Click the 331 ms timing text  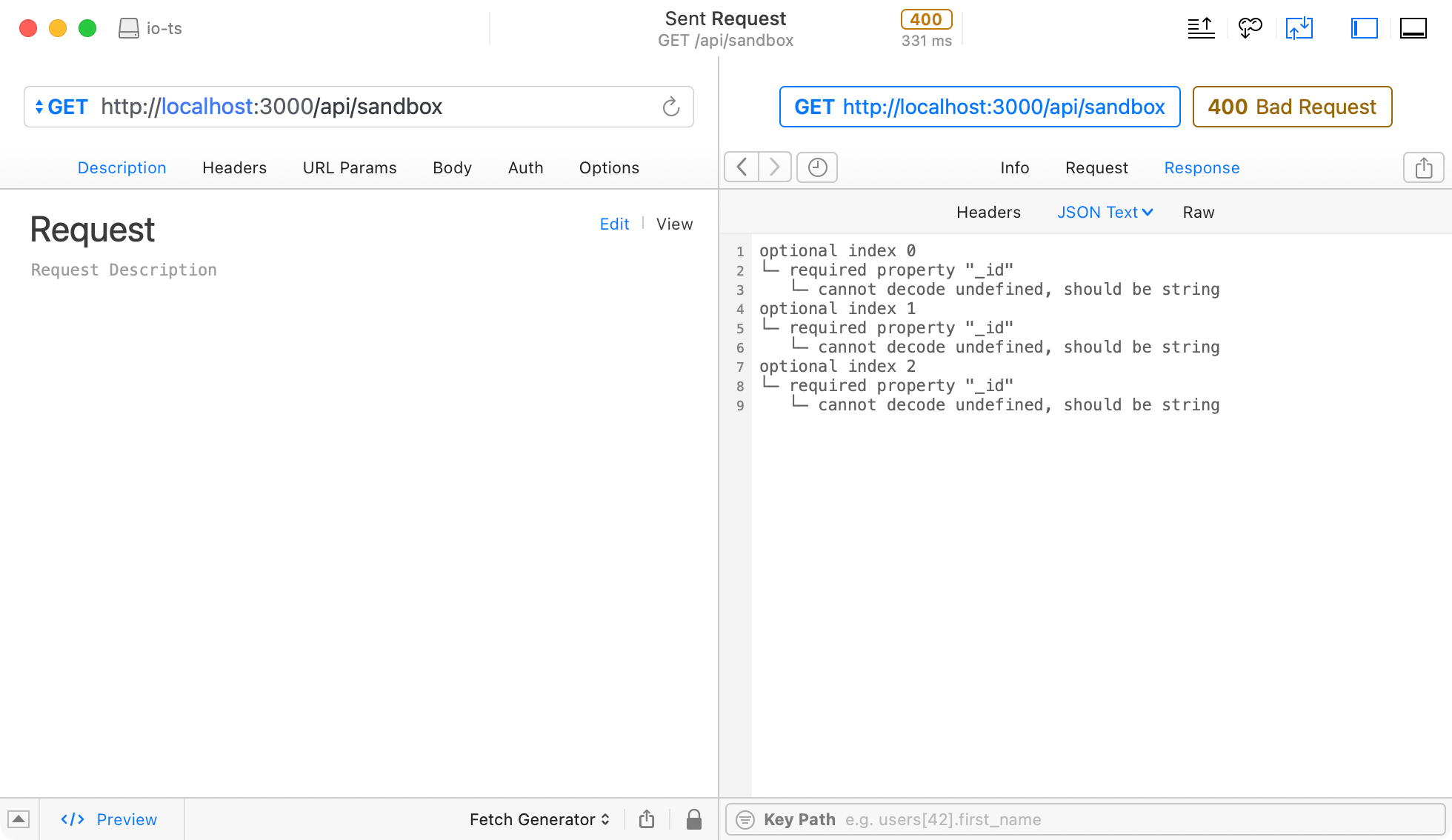coord(926,41)
